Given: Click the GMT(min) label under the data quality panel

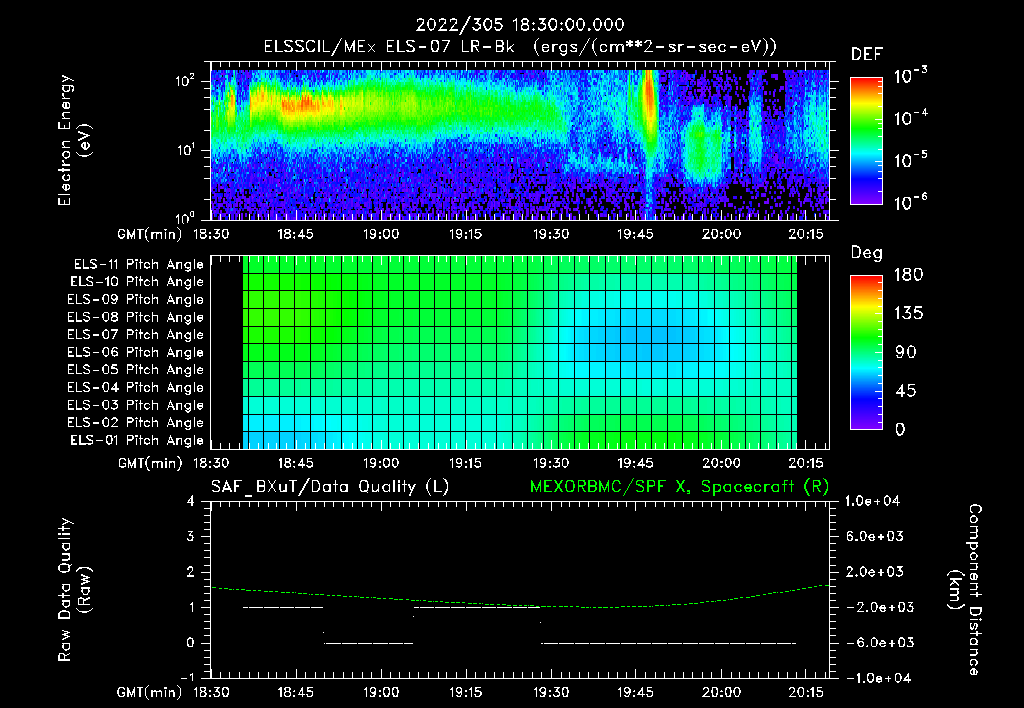Looking at the screenshot, I should coord(150,692).
